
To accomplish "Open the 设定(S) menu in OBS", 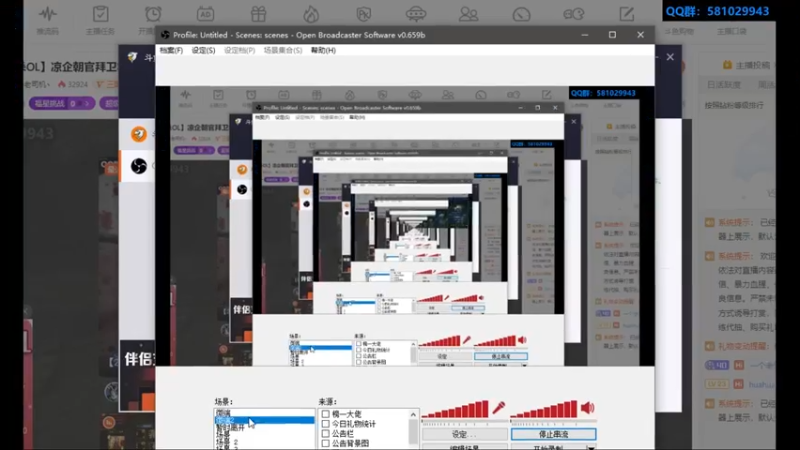I will [203, 51].
